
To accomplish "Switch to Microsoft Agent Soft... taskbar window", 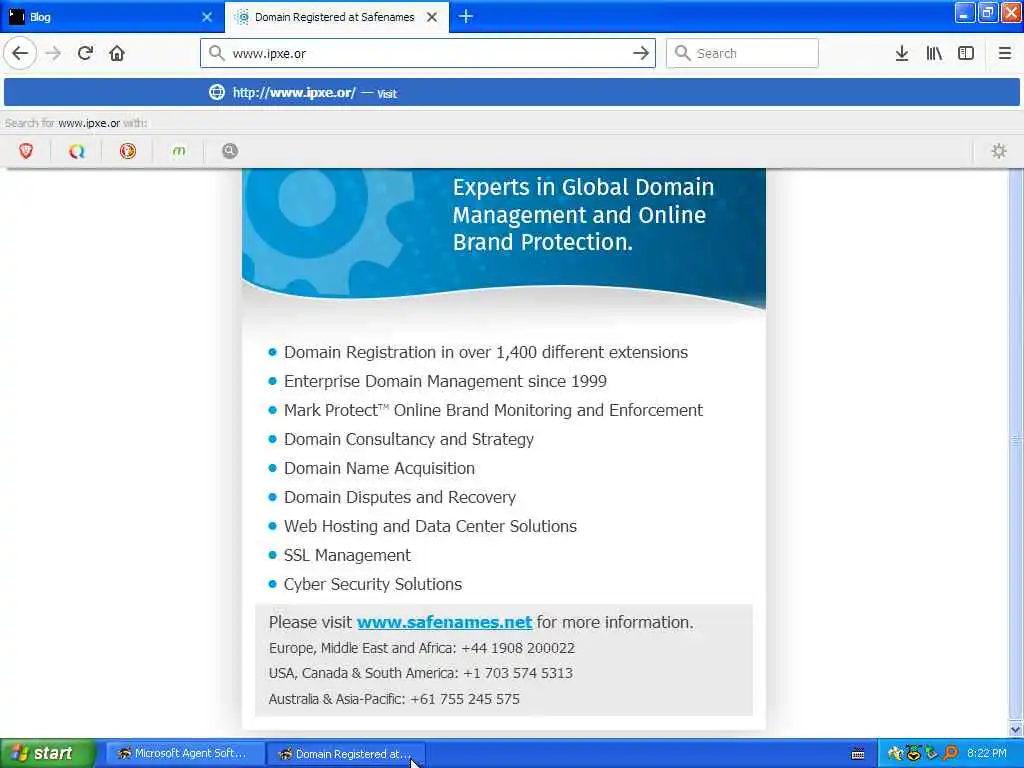I will [185, 754].
